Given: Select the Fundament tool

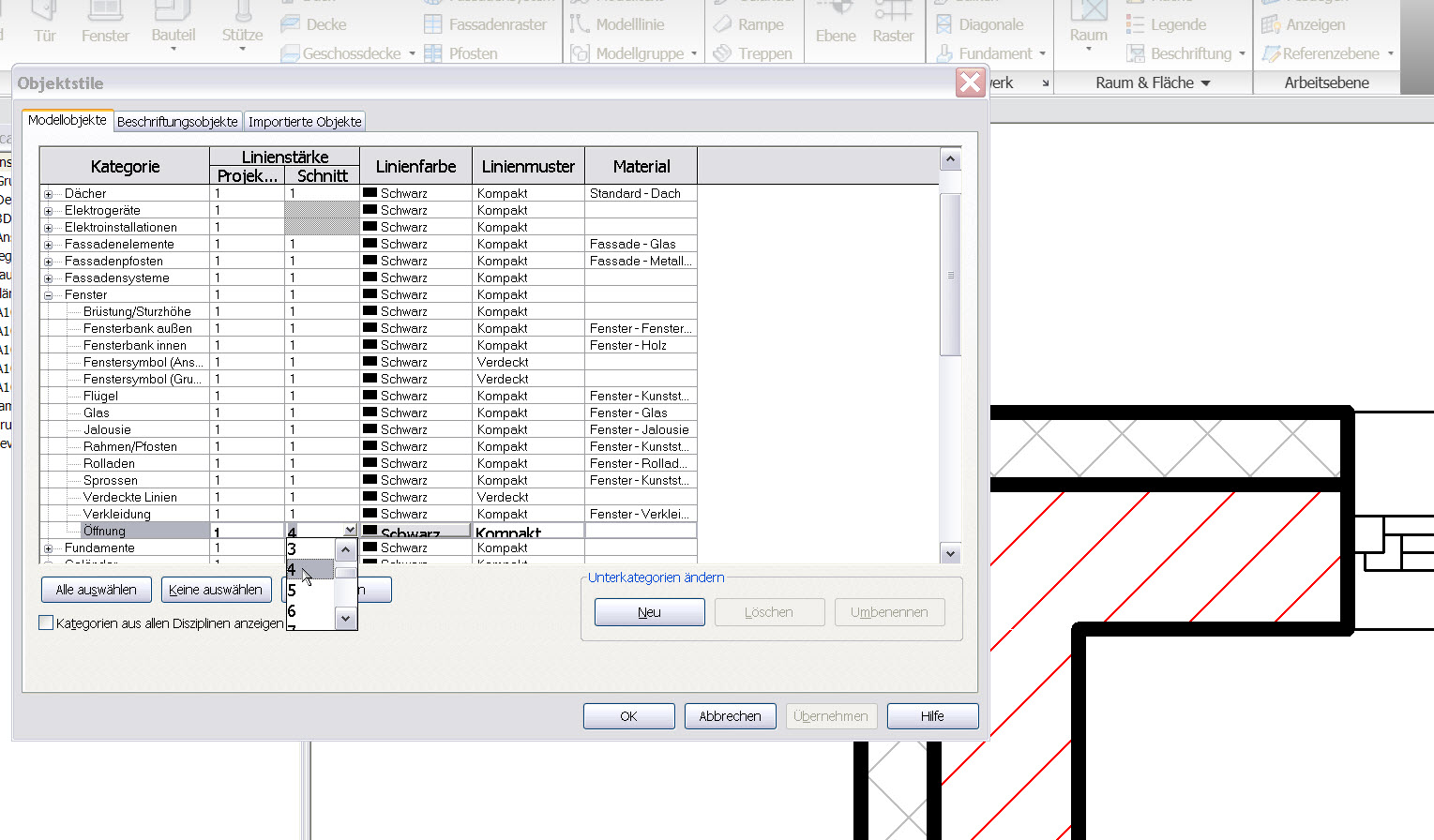Looking at the screenshot, I should 984,53.
